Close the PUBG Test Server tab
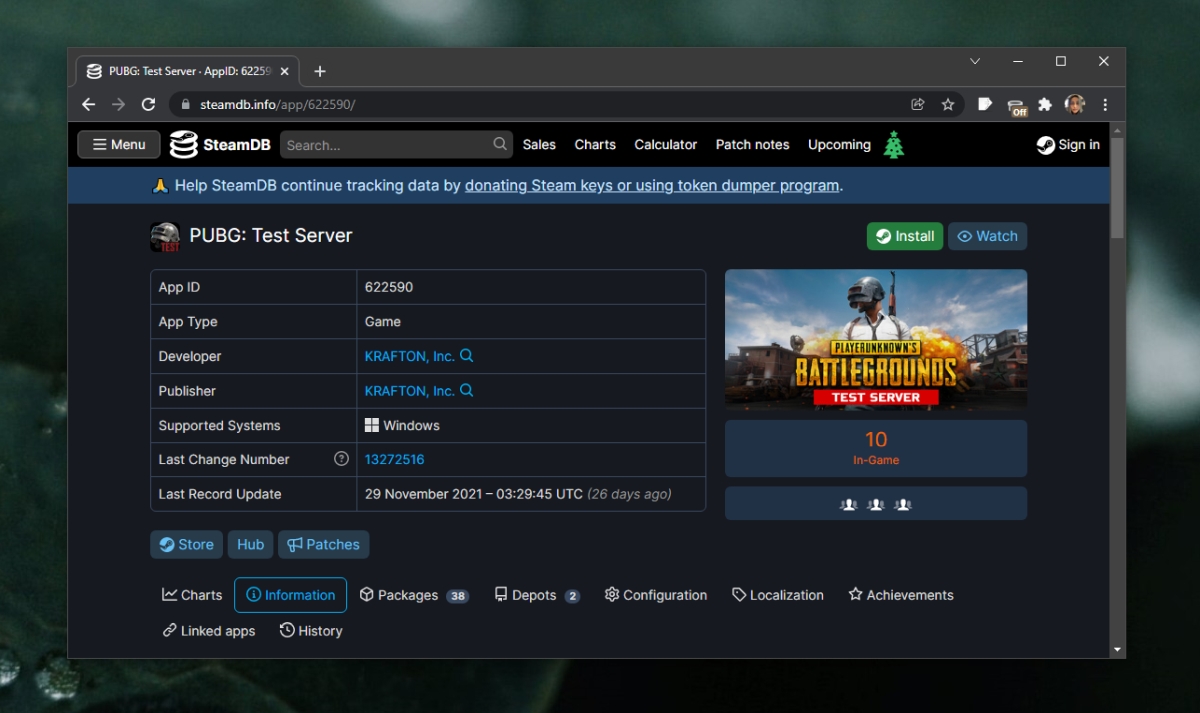1200x713 pixels. point(285,71)
